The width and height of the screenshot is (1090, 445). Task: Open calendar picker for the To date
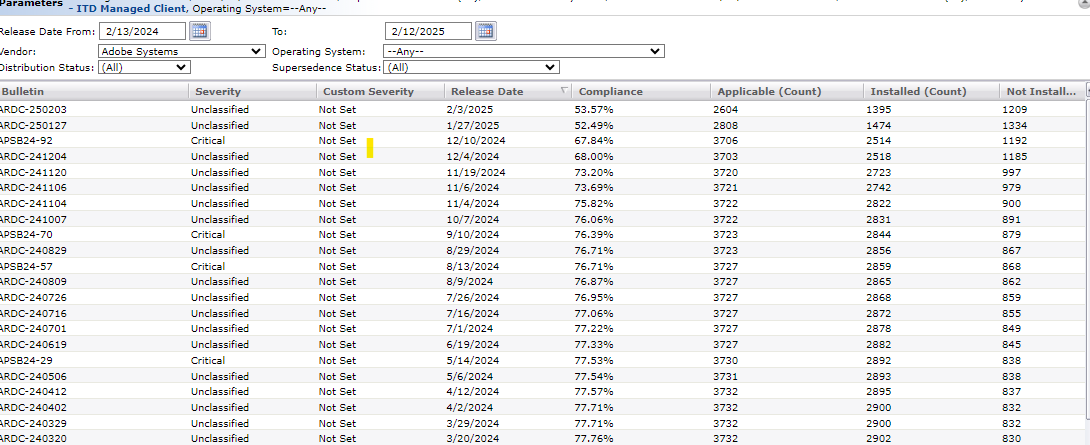coord(486,31)
